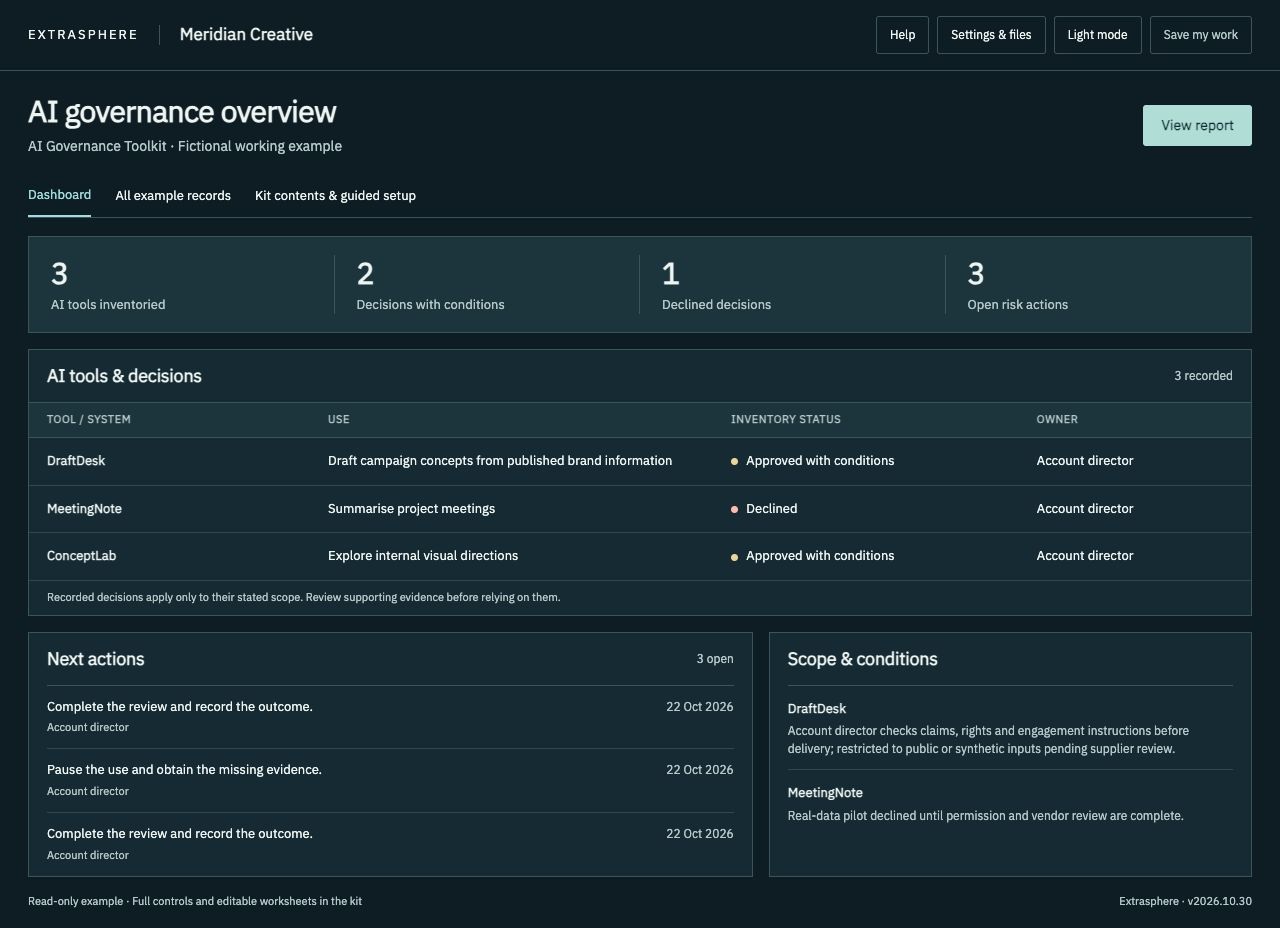1280x928 pixels.
Task: Click the 'Read-only example' footer note
Action: [x=195, y=902]
